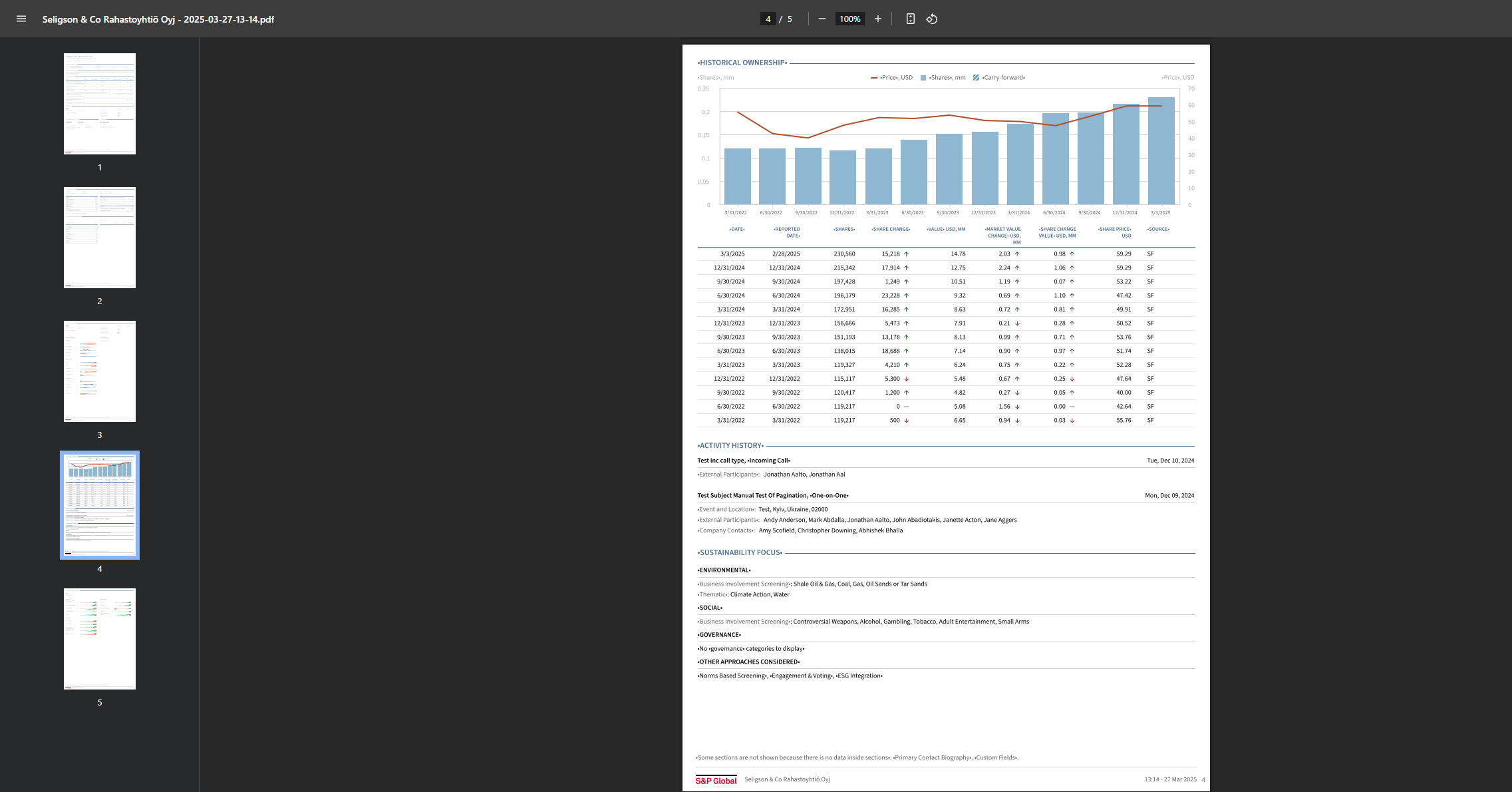
Task: Click the S&P Global logo in footer
Action: (716, 780)
